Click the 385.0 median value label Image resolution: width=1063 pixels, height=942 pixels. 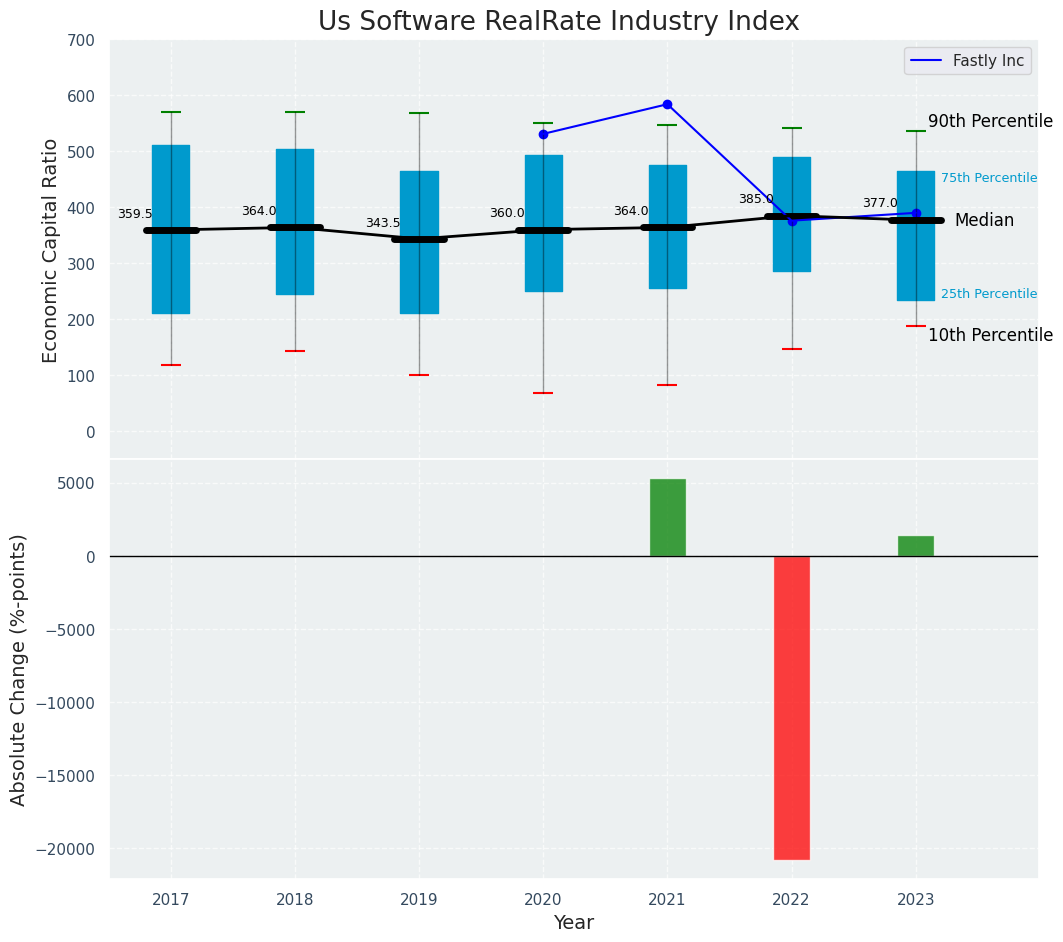click(x=756, y=199)
